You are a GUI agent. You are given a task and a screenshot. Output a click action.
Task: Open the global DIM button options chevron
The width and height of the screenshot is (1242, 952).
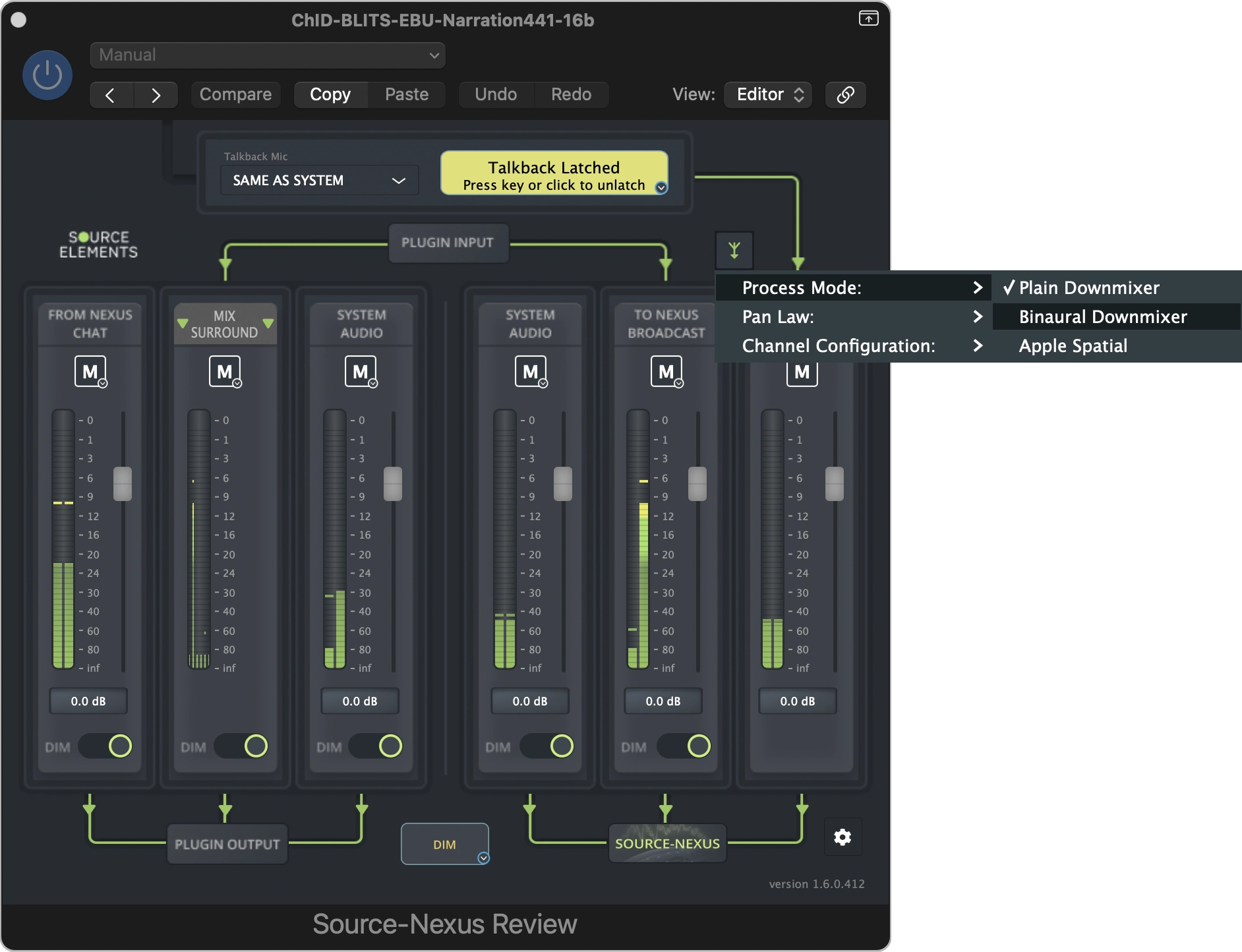point(483,858)
